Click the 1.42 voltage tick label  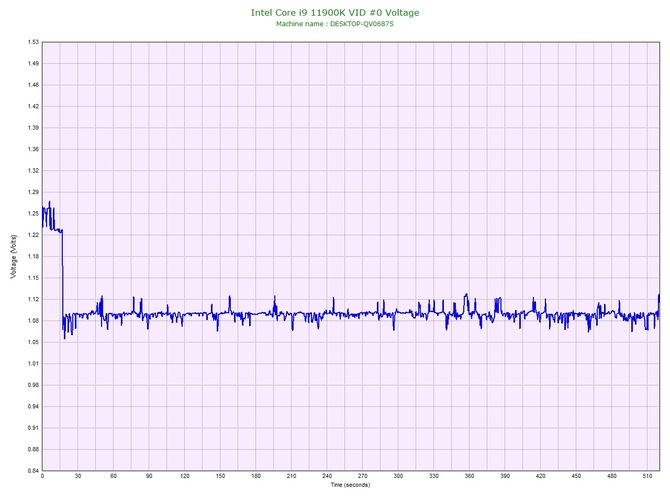[33, 106]
